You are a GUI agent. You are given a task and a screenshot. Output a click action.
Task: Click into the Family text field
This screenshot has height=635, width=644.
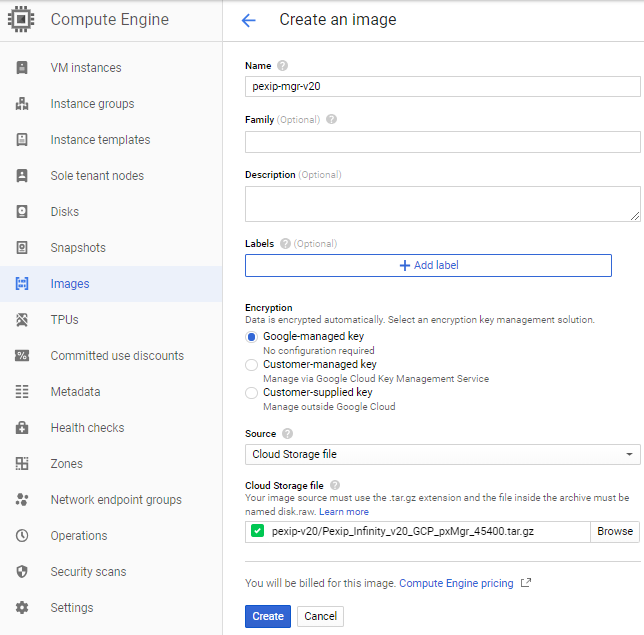(x=442, y=142)
